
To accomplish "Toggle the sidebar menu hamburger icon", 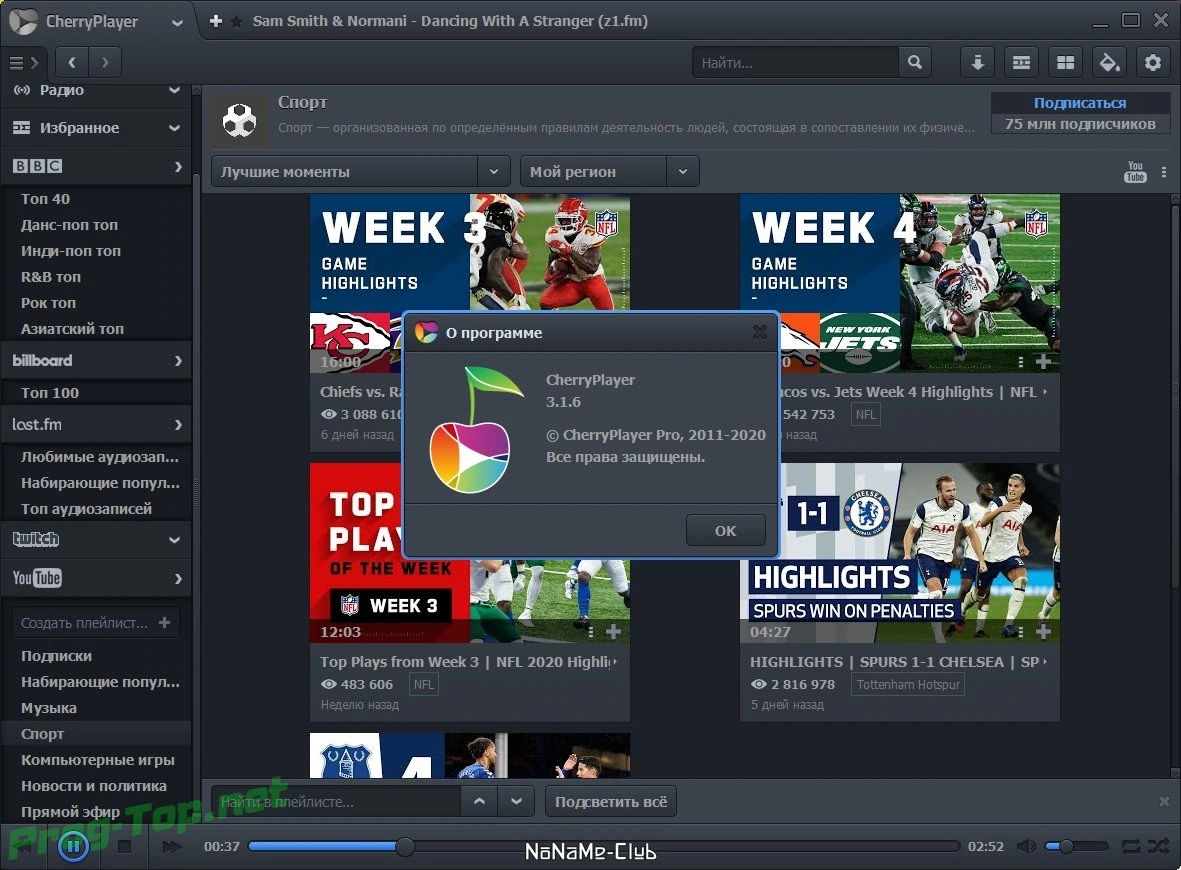I will tap(16, 63).
